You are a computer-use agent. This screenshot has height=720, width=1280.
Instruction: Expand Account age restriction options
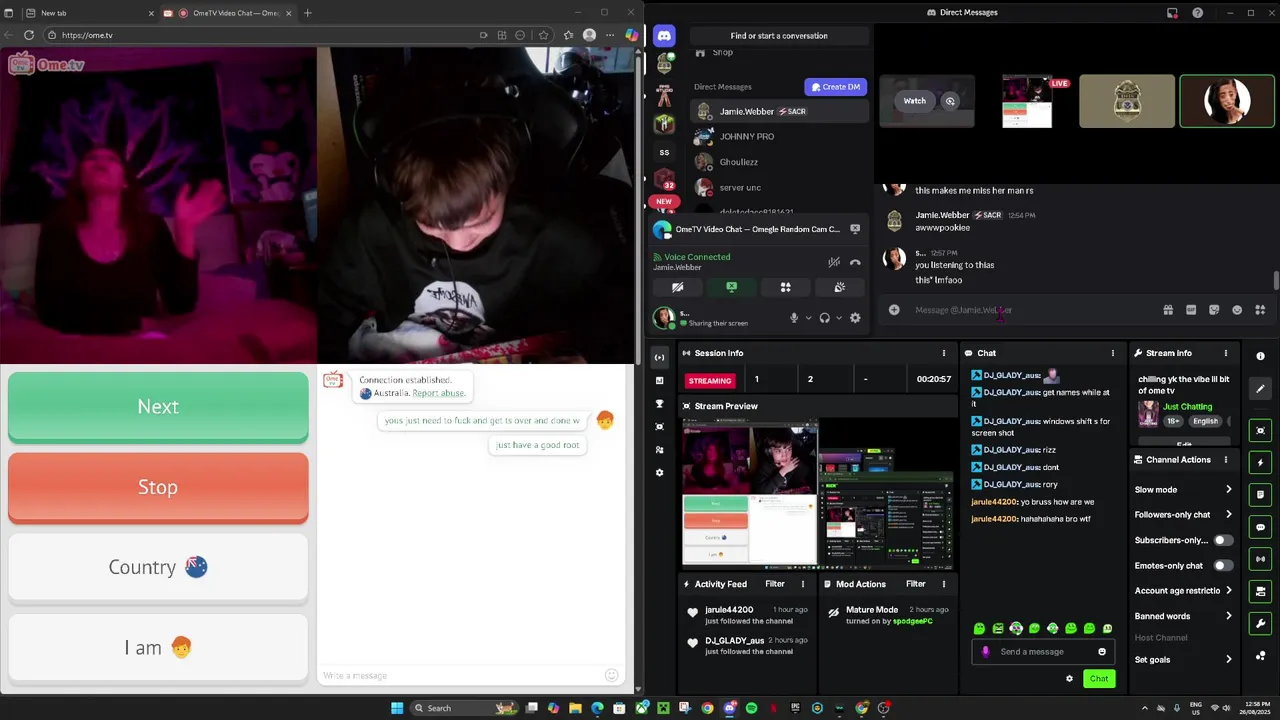coord(1183,591)
